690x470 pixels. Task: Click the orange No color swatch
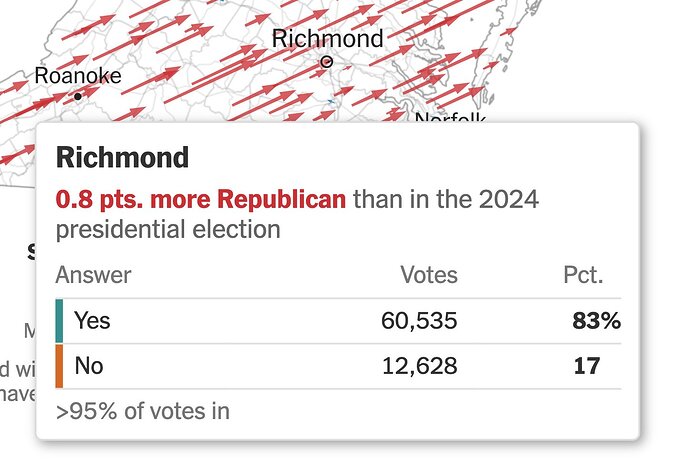point(59,366)
